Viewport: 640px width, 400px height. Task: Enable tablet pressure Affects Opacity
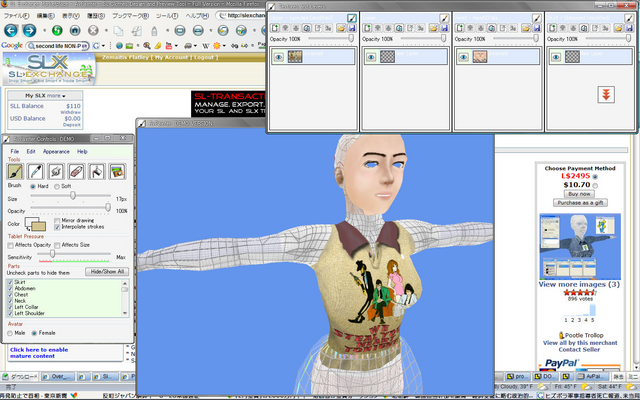(10, 245)
